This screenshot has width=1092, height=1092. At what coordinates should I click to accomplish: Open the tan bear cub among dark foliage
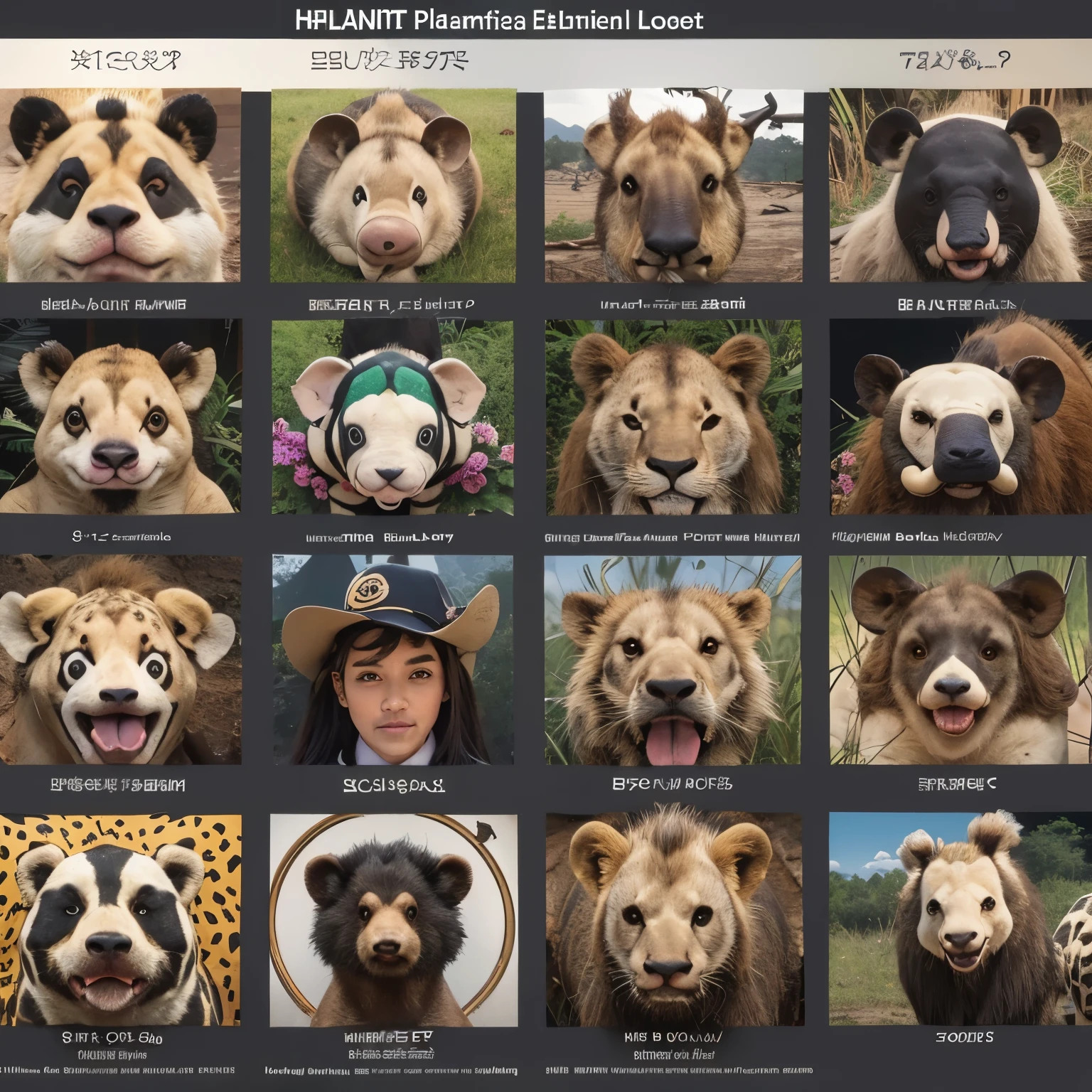pos(120,416)
